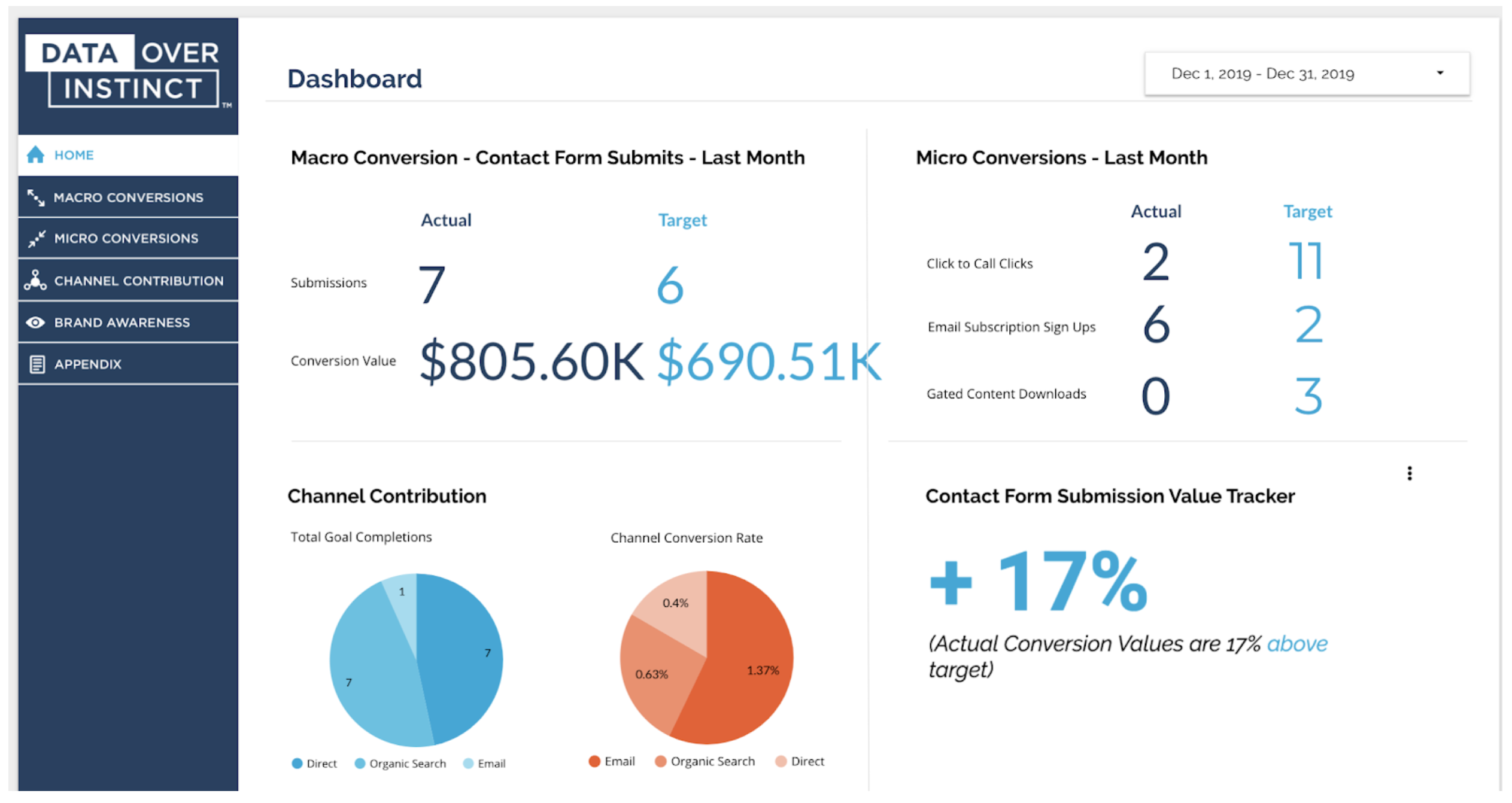Click the Submissions actual value 7

pos(432,285)
